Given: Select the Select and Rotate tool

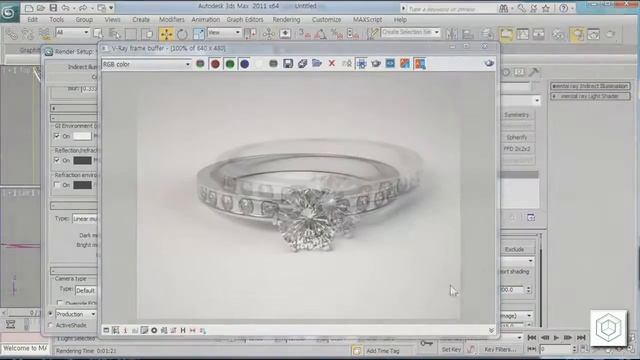Looking at the screenshot, I should click(182, 34).
